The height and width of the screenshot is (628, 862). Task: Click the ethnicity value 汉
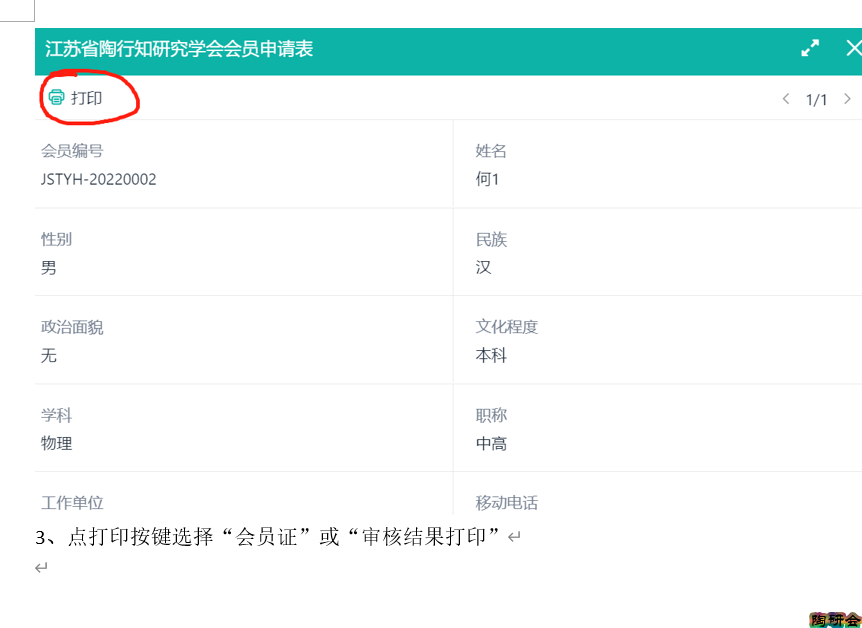pos(483,268)
